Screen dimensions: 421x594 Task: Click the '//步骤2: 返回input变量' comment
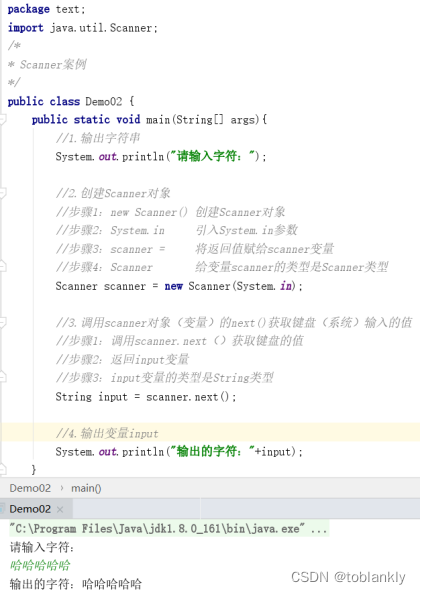(x=122, y=359)
